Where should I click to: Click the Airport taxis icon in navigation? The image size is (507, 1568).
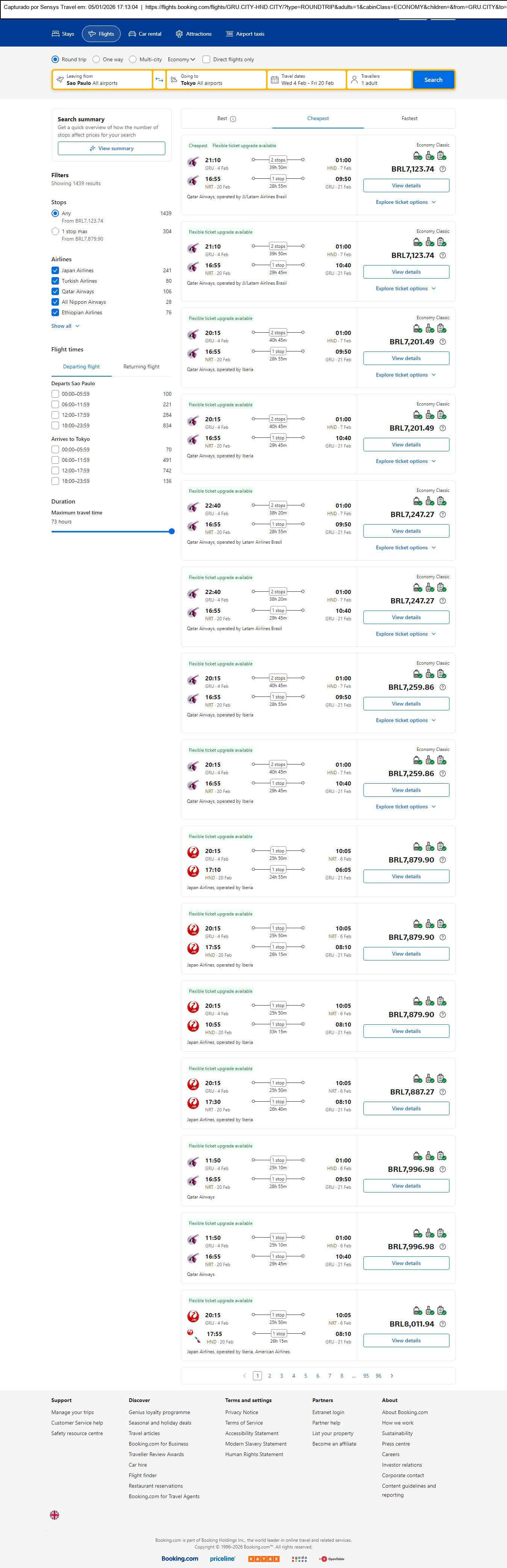pyautogui.click(x=230, y=34)
